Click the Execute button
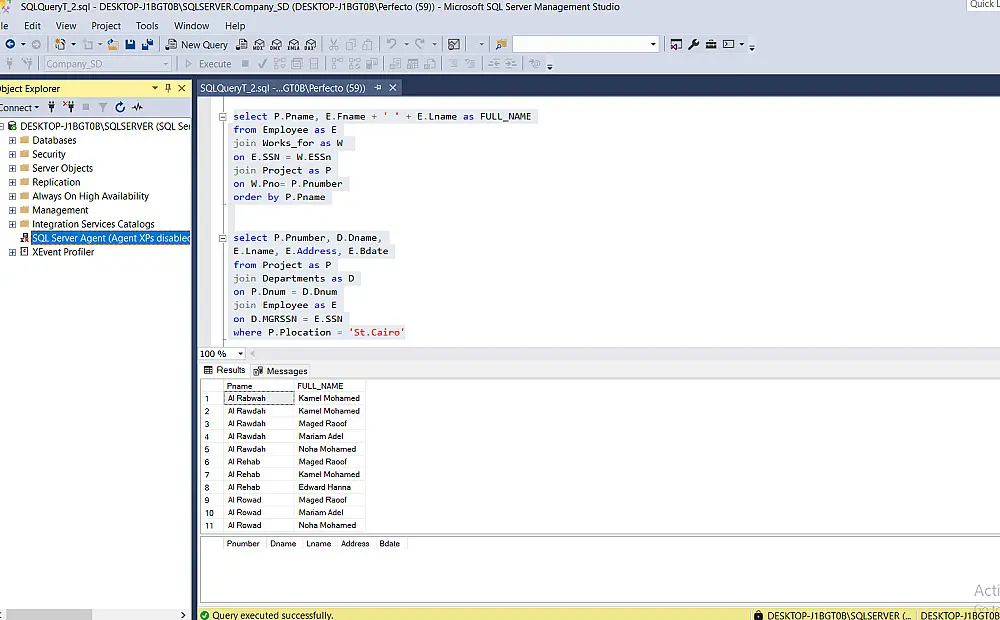 click(208, 64)
